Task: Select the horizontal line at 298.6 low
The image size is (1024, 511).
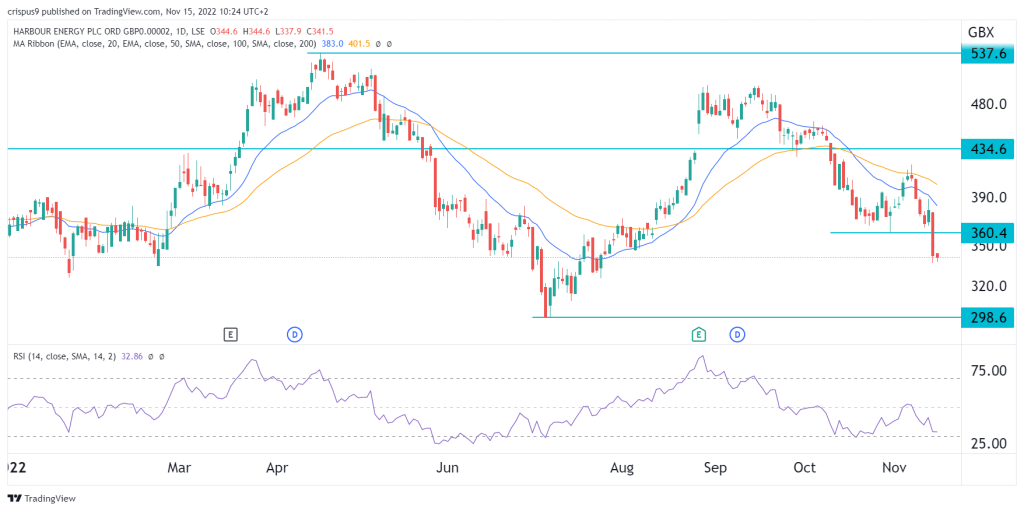Action: [x=746, y=318]
